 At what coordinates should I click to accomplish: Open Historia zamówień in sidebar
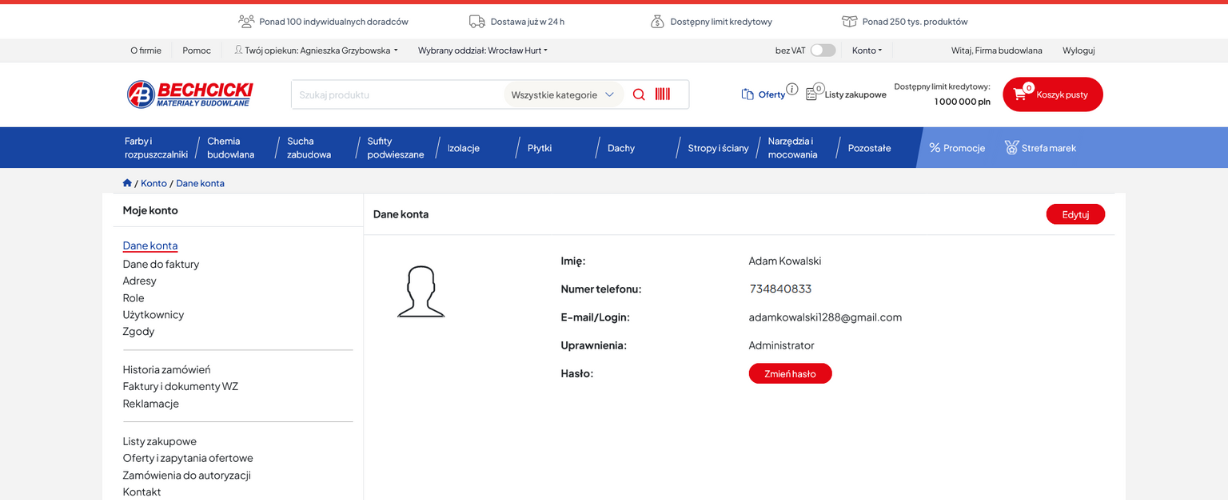[x=167, y=369]
